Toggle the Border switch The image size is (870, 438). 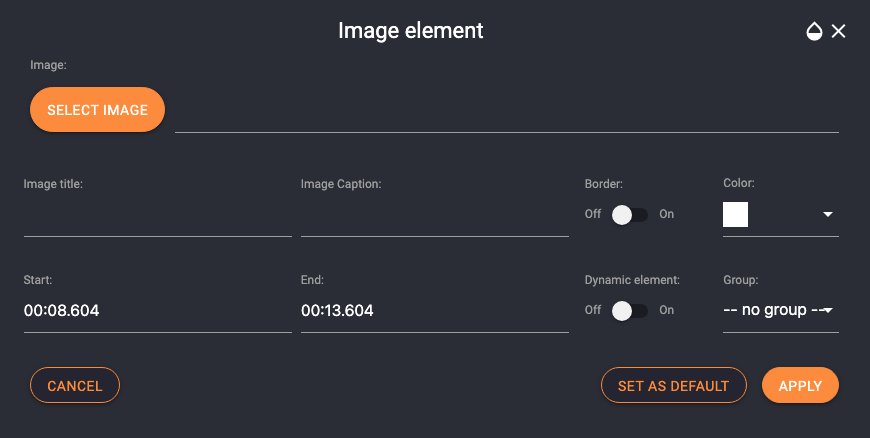630,215
